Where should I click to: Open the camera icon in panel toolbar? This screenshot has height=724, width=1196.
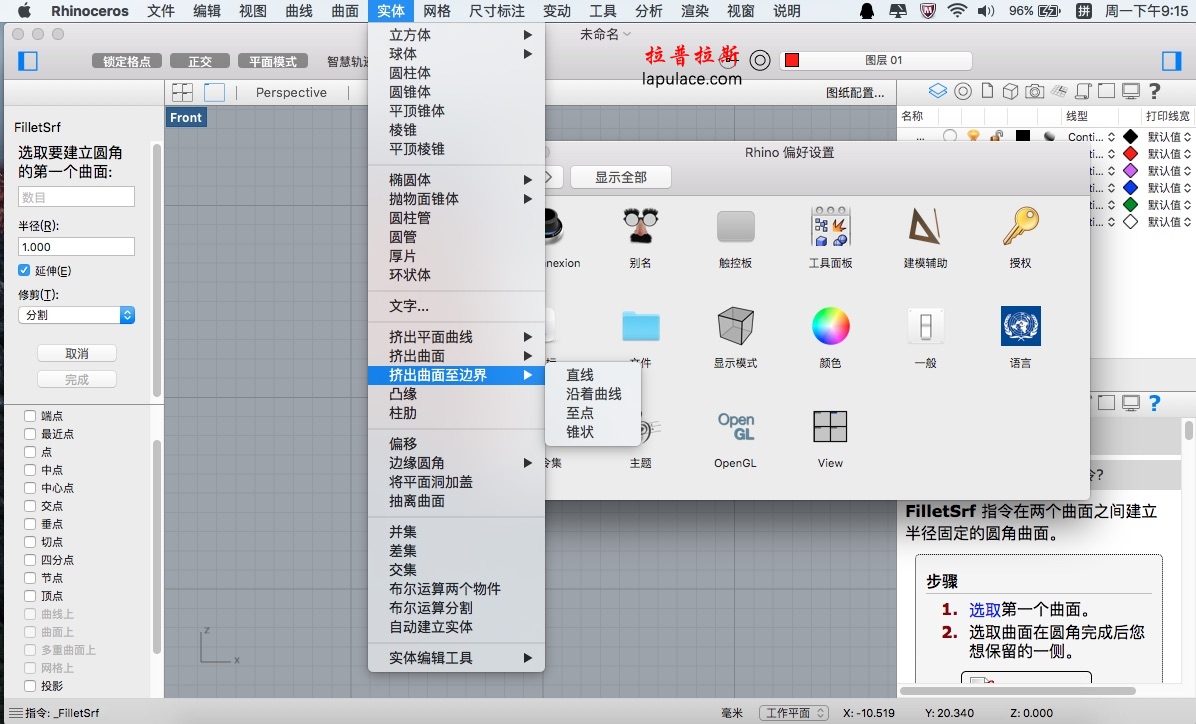(x=1034, y=92)
